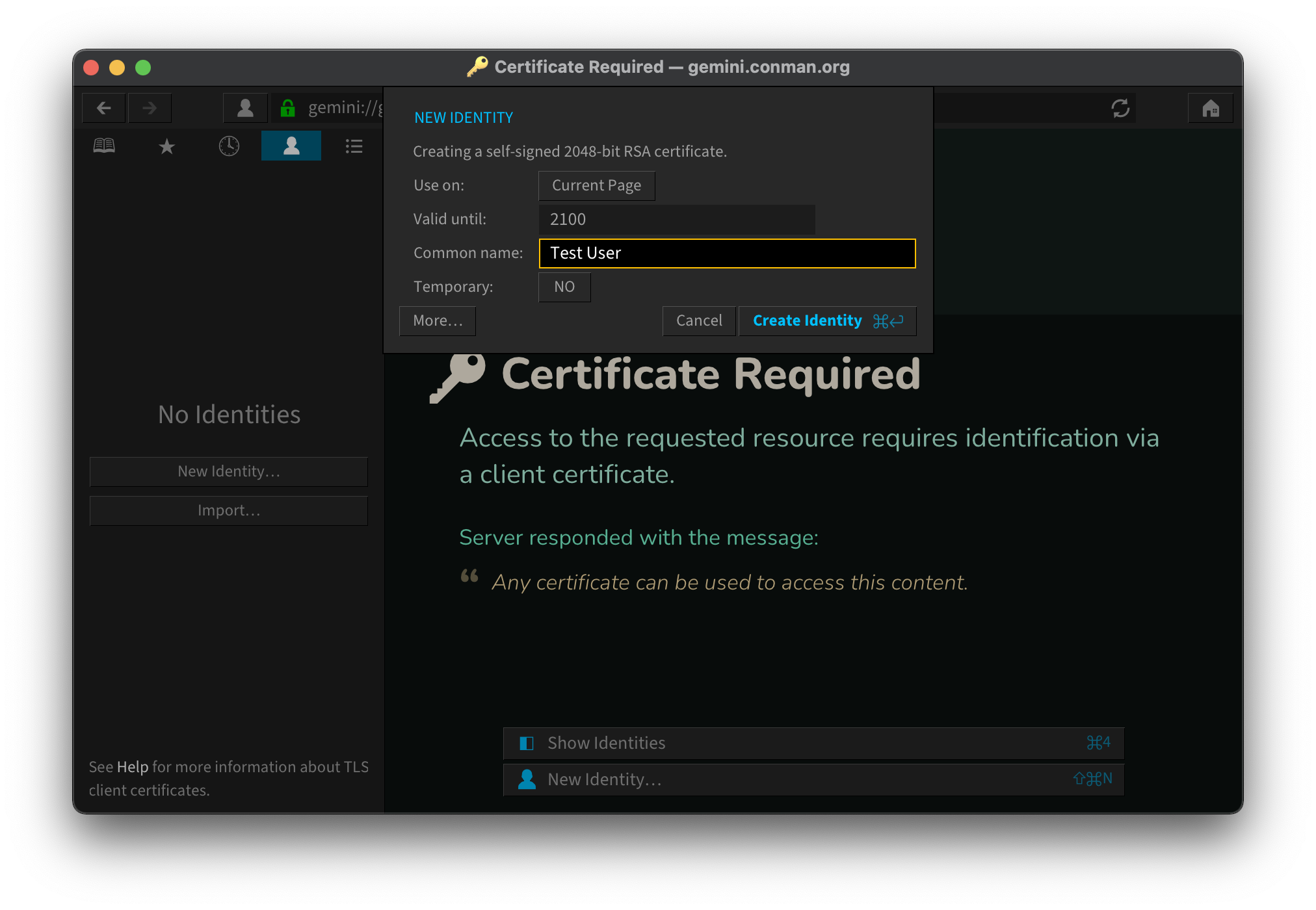Click New Identity… in the sidebar
The width and height of the screenshot is (1316, 910).
click(x=229, y=472)
